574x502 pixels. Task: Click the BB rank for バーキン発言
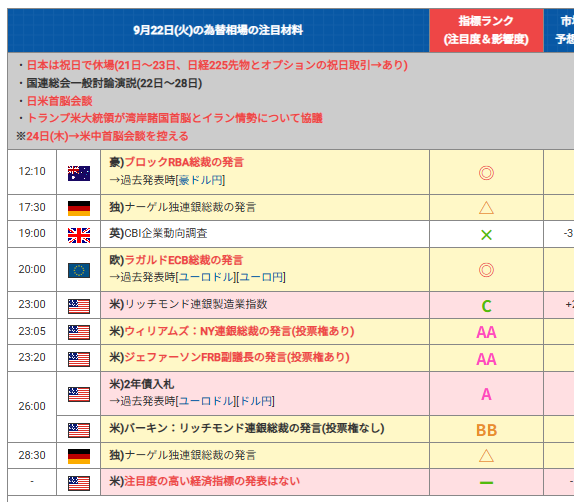pos(486,430)
